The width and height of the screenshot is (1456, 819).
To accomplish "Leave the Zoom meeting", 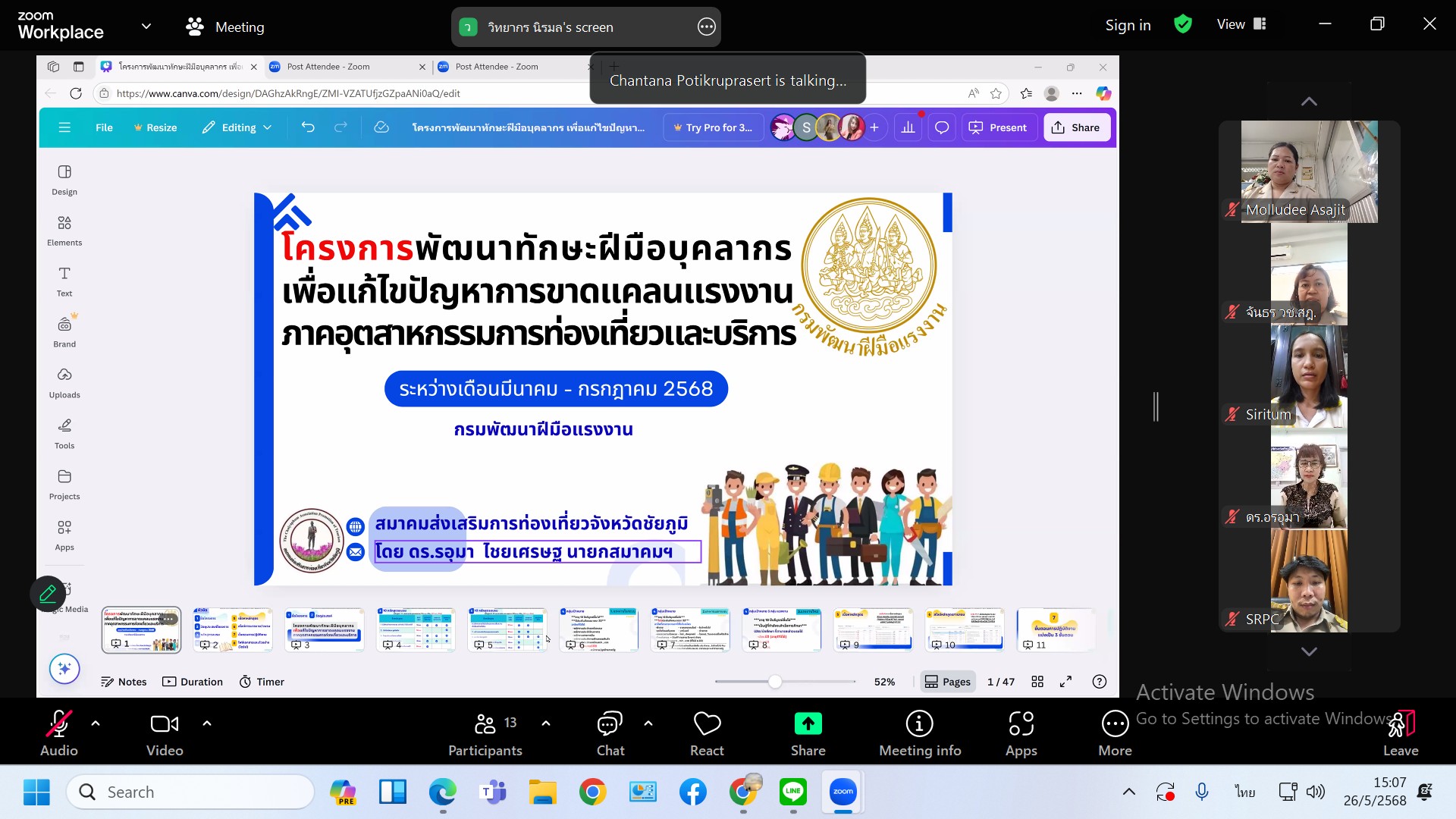I will click(1400, 733).
